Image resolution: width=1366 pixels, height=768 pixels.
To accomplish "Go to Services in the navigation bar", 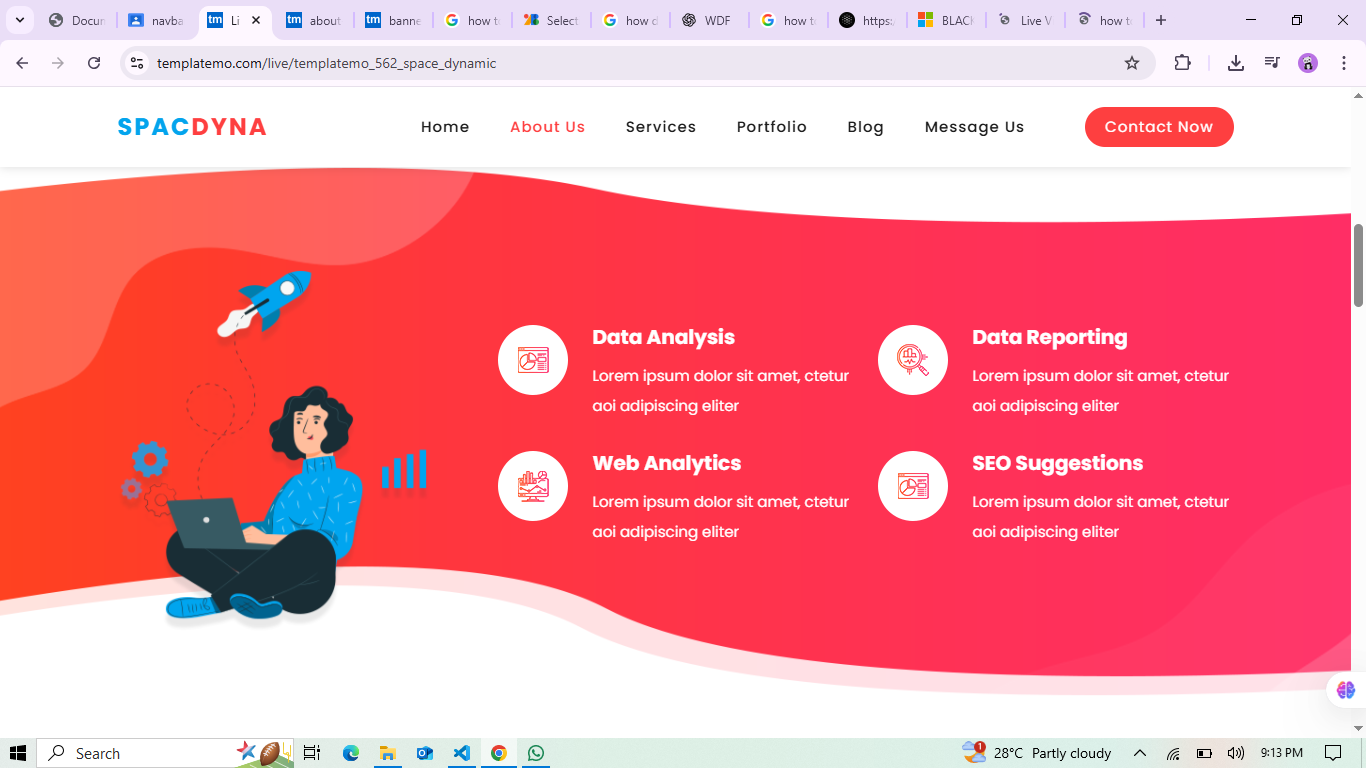I will [x=661, y=127].
